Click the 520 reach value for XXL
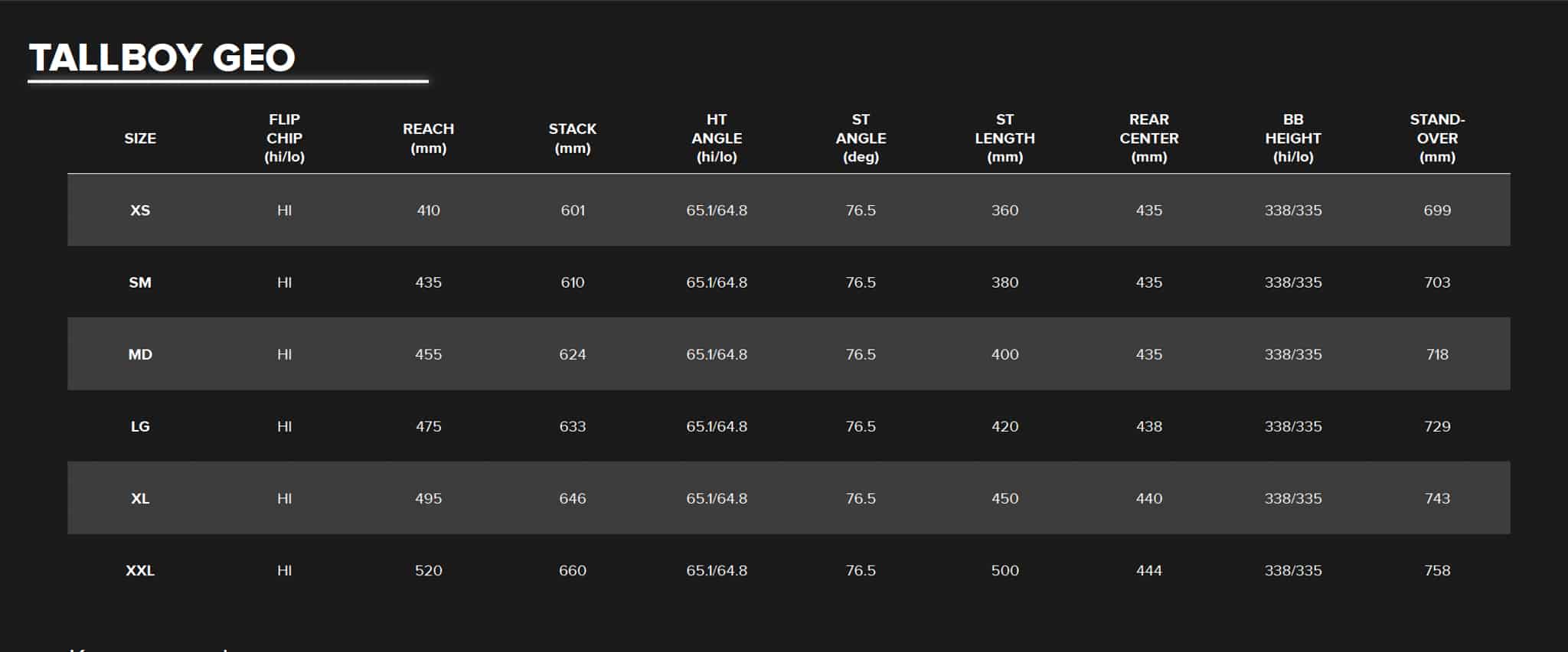The image size is (1568, 652). [428, 570]
